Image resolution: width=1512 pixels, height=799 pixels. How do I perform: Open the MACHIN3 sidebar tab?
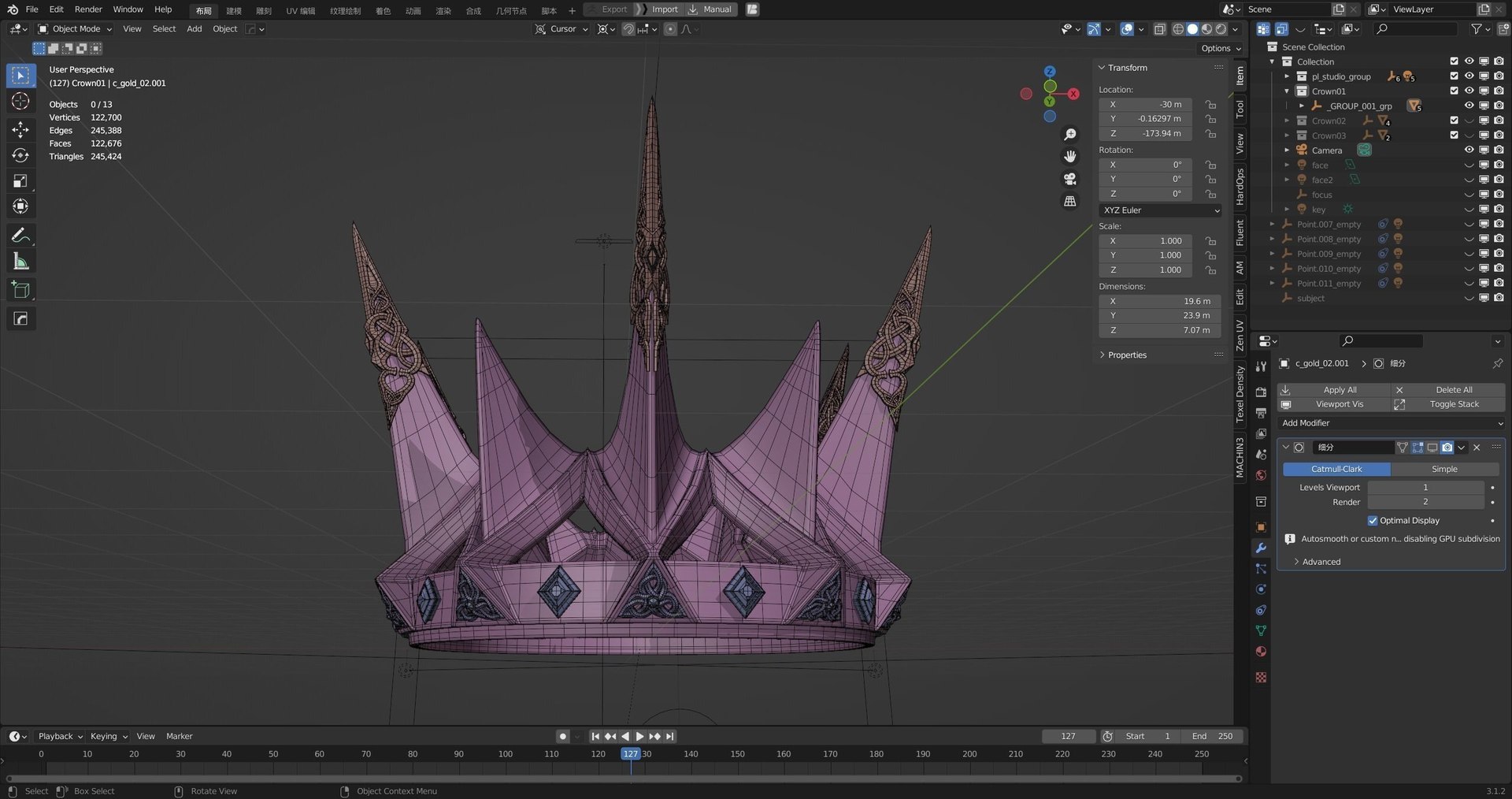1240,457
